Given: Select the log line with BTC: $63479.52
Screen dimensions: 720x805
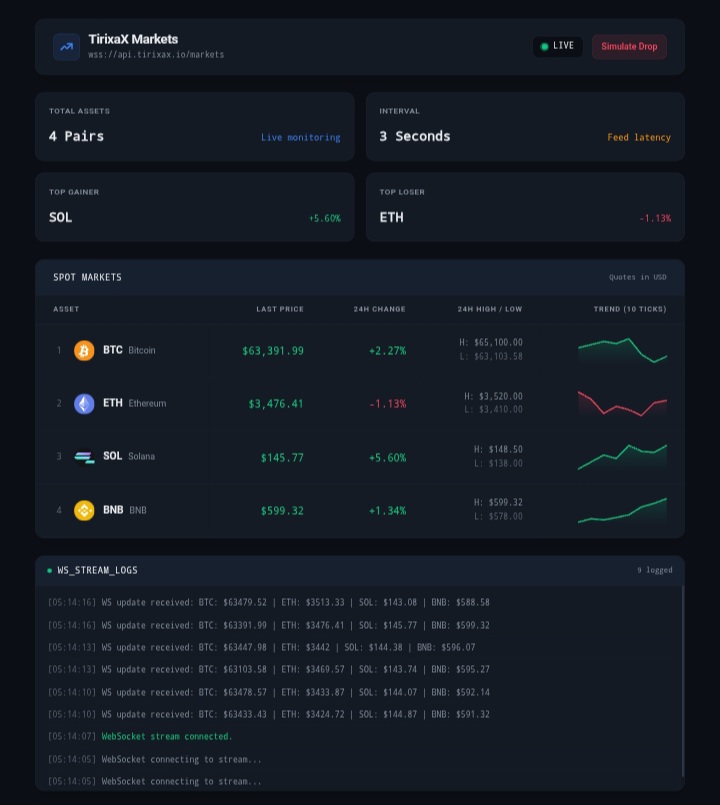Looking at the screenshot, I should 269,602.
